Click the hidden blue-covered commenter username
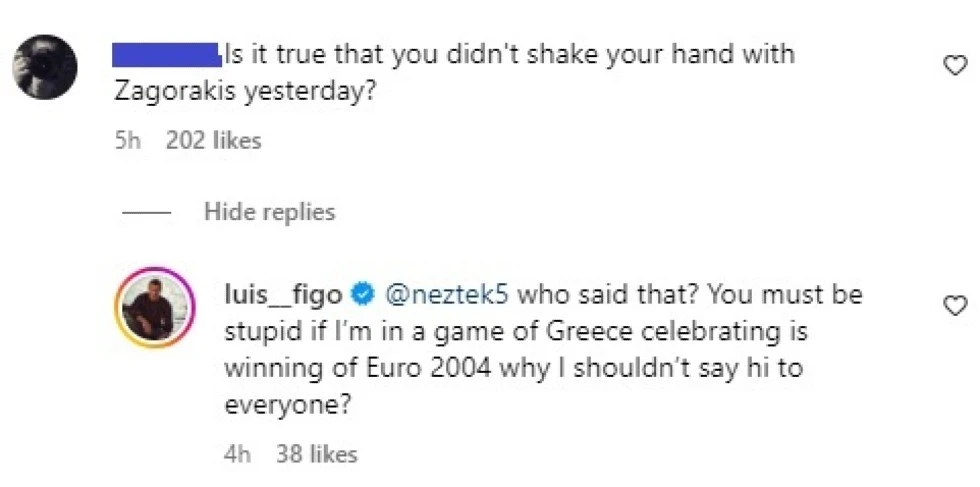 click(166, 52)
